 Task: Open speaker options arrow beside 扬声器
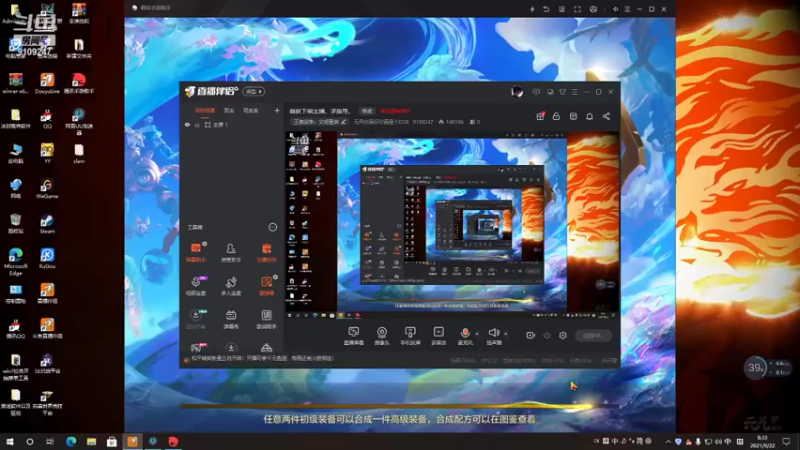(506, 334)
